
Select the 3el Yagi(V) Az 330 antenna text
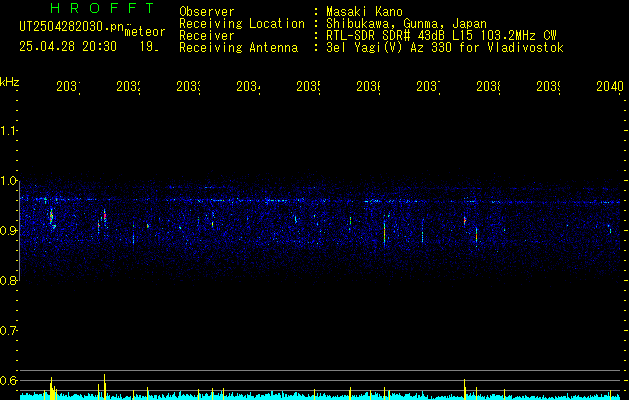point(445,48)
